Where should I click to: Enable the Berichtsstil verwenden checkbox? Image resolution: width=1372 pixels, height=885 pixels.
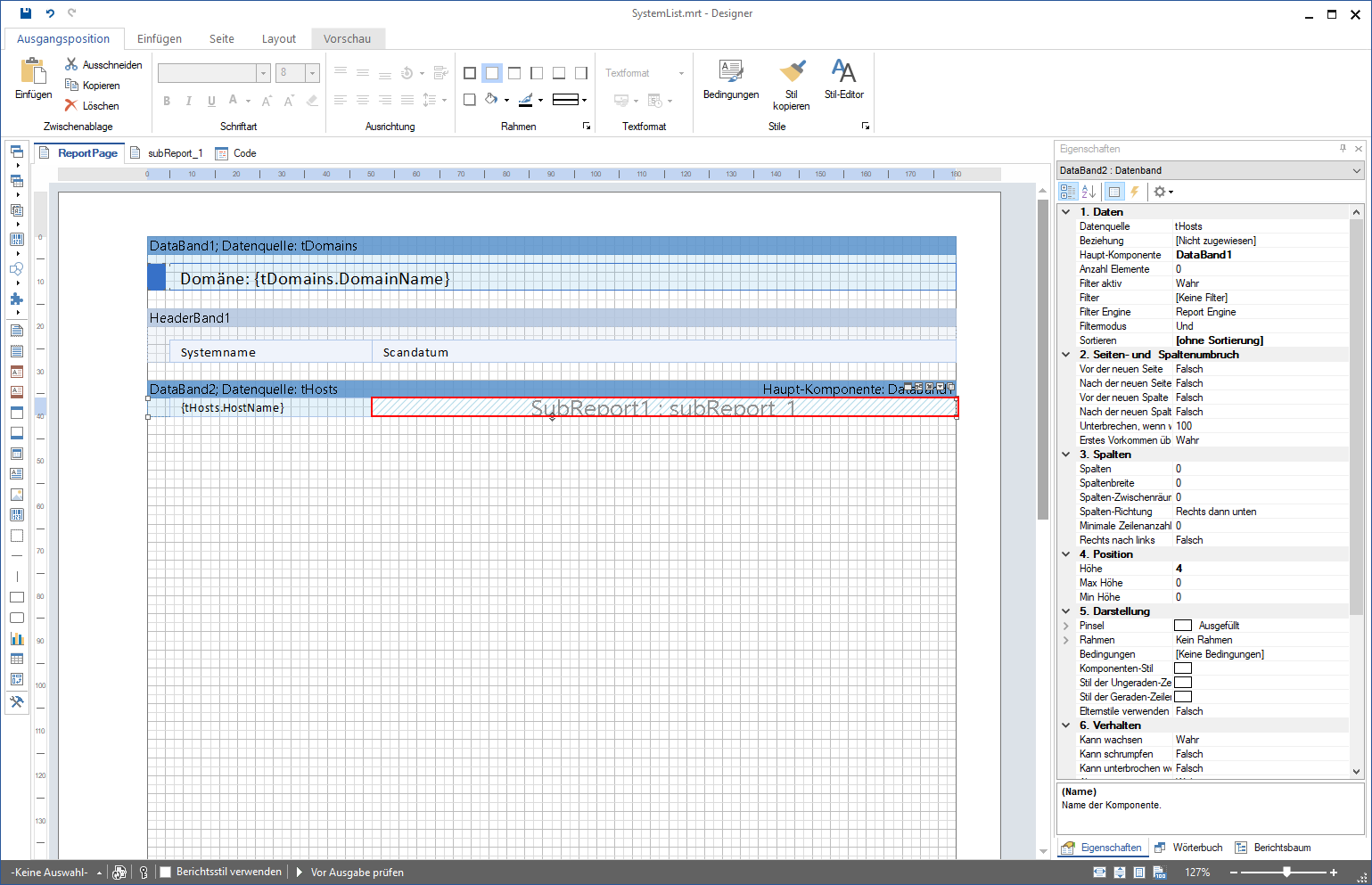pos(165,873)
